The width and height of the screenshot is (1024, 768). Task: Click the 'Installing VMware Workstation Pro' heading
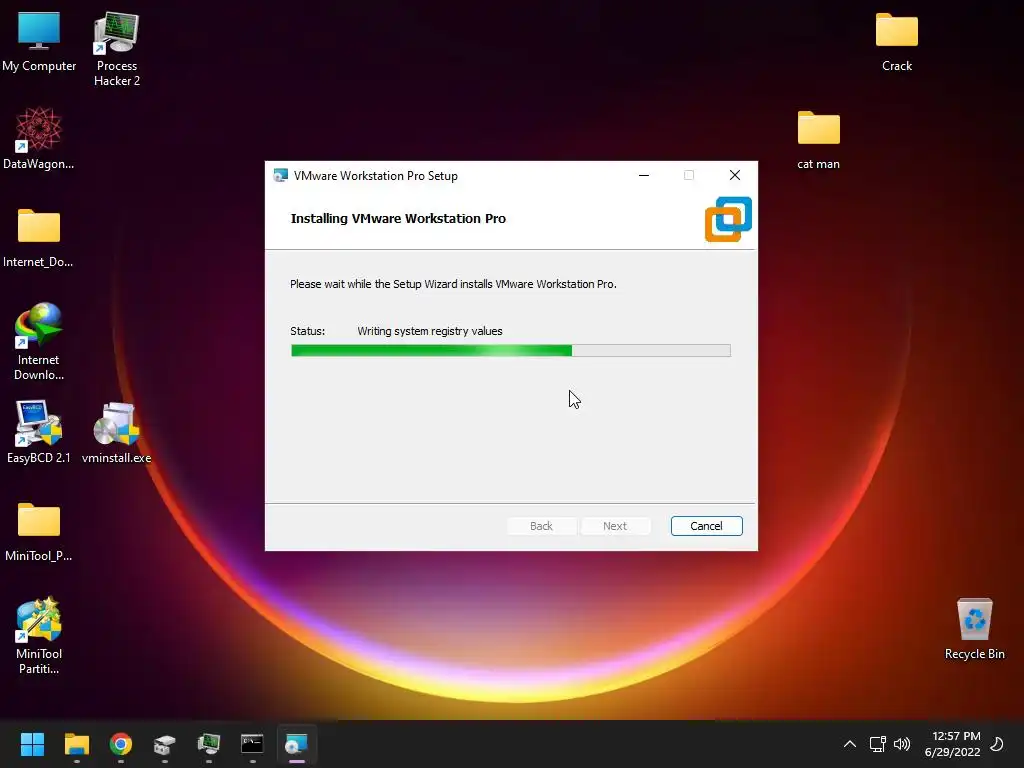[x=398, y=219]
